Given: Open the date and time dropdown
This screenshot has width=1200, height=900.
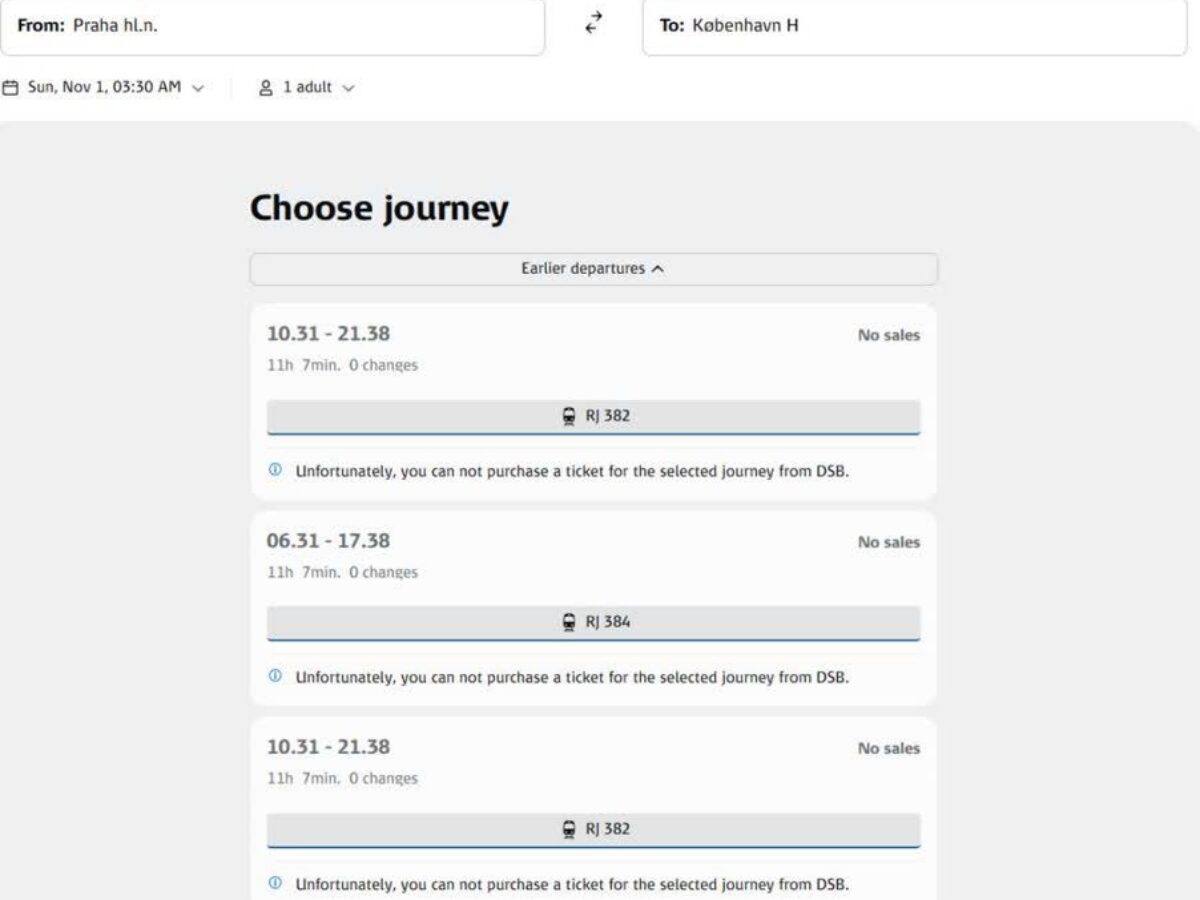Looking at the screenshot, I should pyautogui.click(x=104, y=88).
